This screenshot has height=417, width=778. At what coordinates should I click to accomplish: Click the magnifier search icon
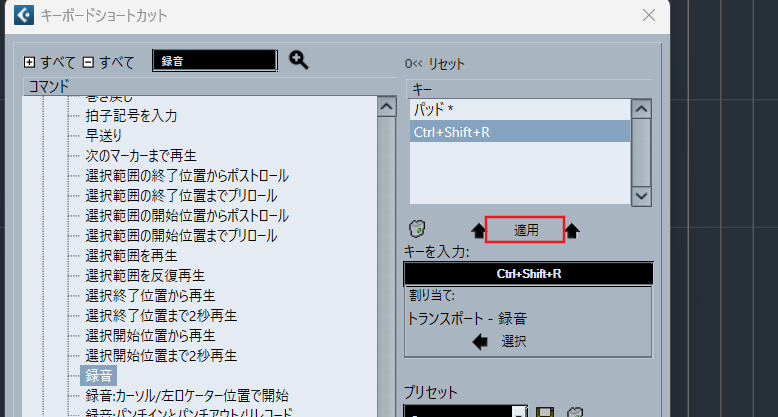coord(299,60)
